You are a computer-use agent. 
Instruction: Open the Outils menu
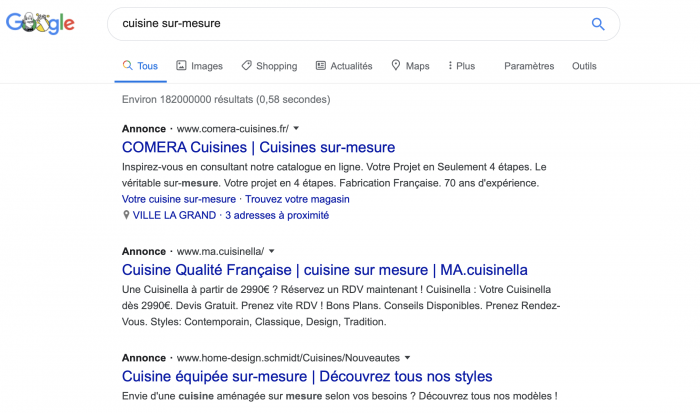(x=584, y=66)
